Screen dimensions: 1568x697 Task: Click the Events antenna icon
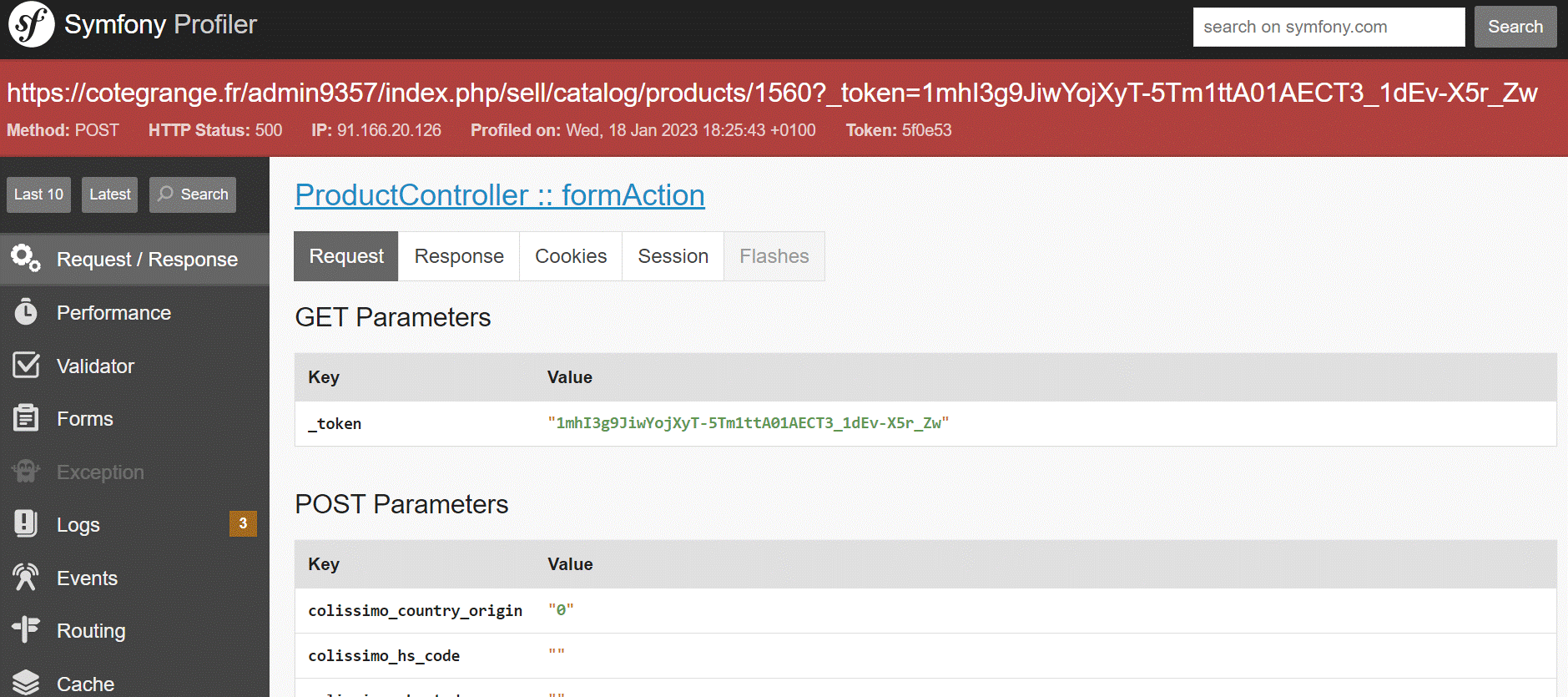[x=26, y=578]
